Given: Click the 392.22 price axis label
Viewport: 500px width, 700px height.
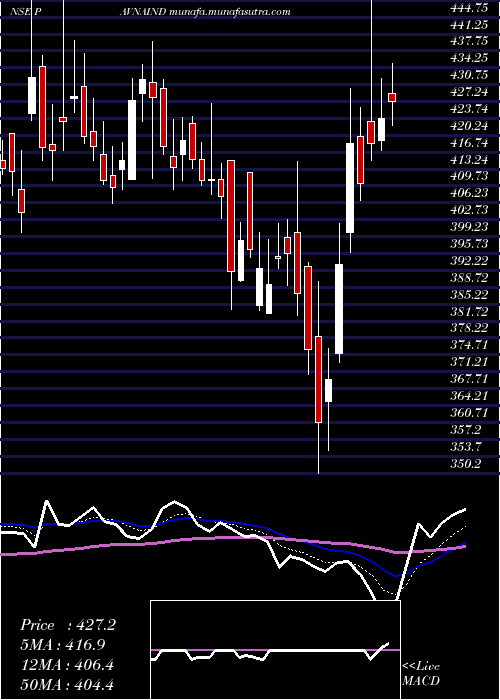Looking at the screenshot, I should point(470,261).
